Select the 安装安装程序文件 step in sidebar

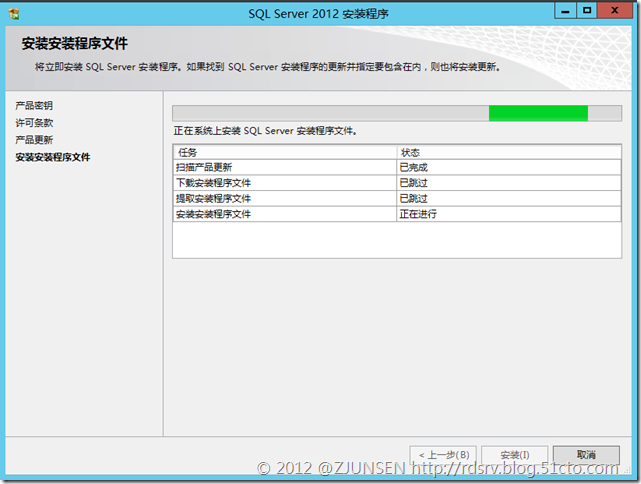(x=53, y=157)
